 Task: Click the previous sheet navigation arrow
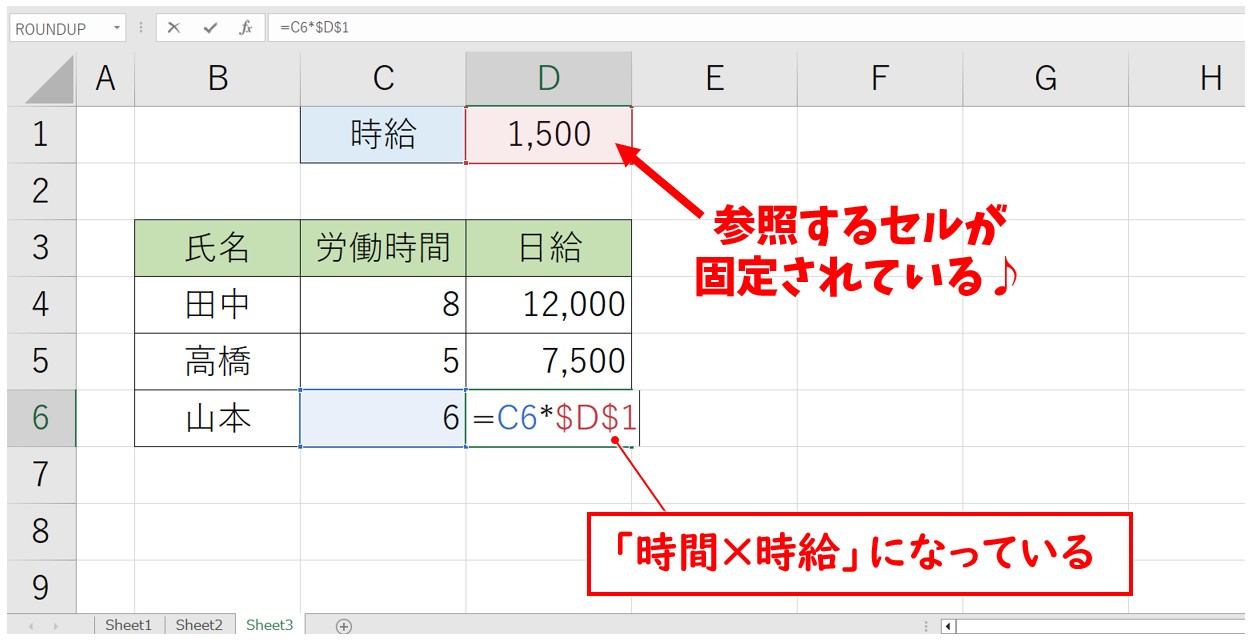pyautogui.click(x=31, y=626)
